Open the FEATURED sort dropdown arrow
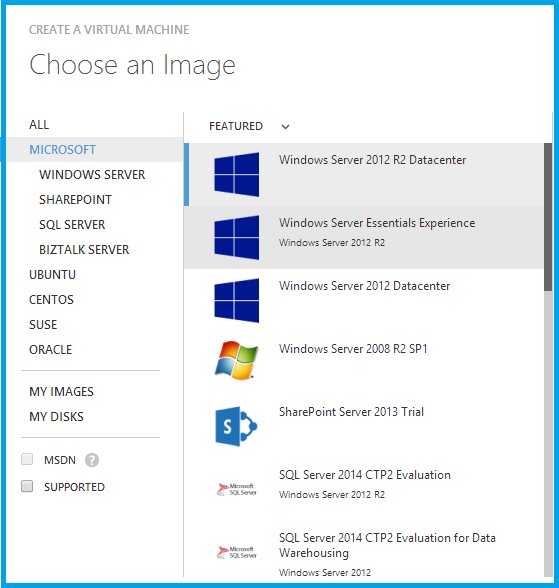 (x=285, y=127)
